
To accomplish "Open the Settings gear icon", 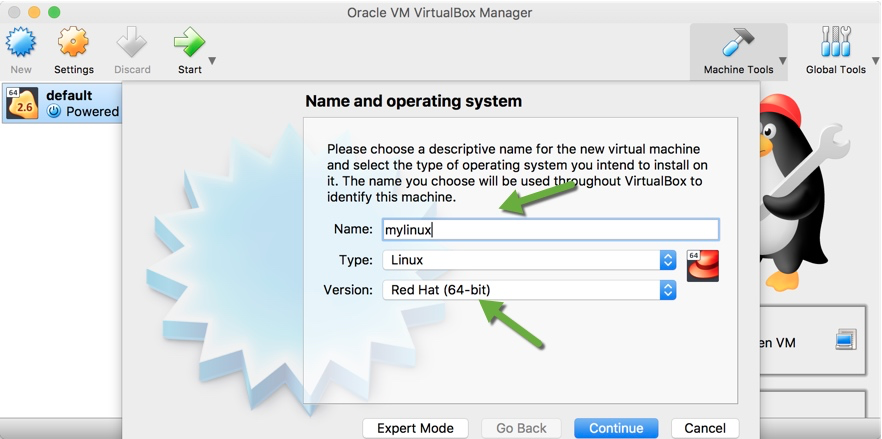I will click(73, 43).
